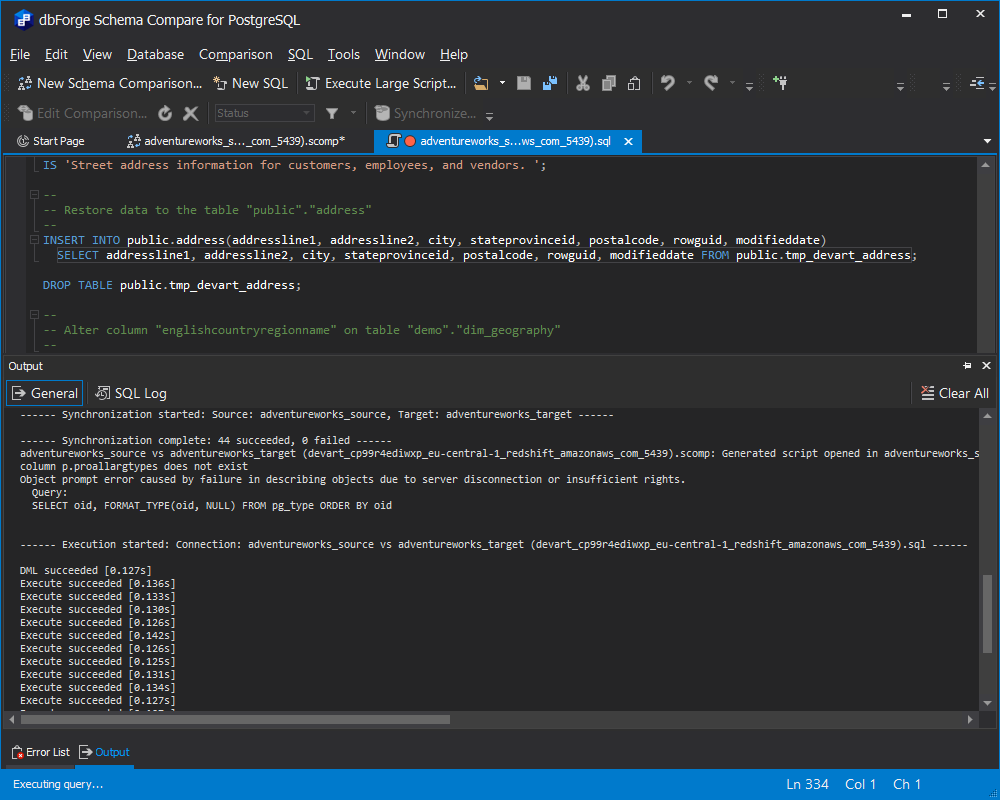Viewport: 1000px width, 800px height.
Task: Open the Comparison menu
Action: click(x=235, y=55)
